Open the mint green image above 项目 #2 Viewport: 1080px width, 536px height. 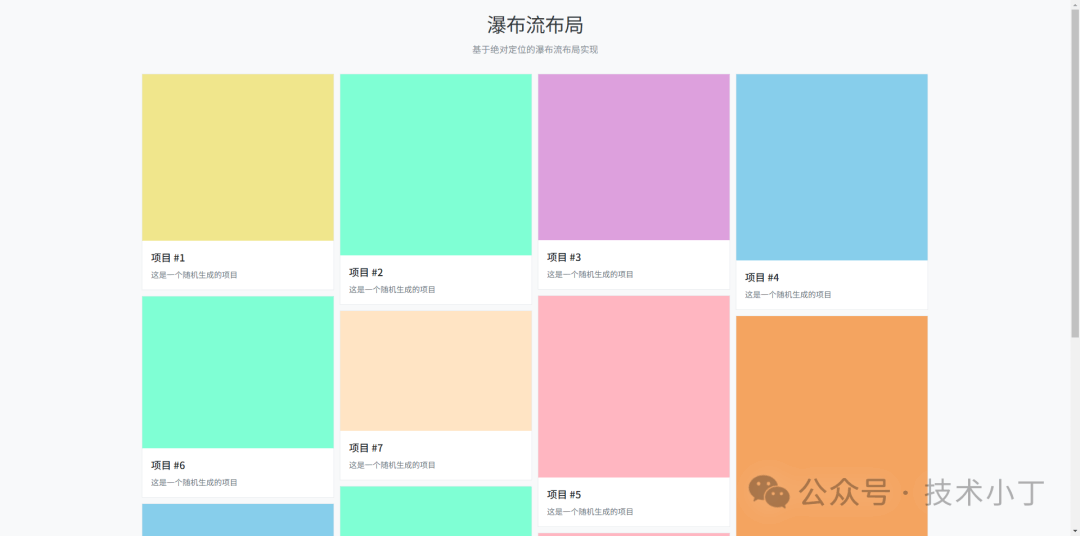click(436, 164)
